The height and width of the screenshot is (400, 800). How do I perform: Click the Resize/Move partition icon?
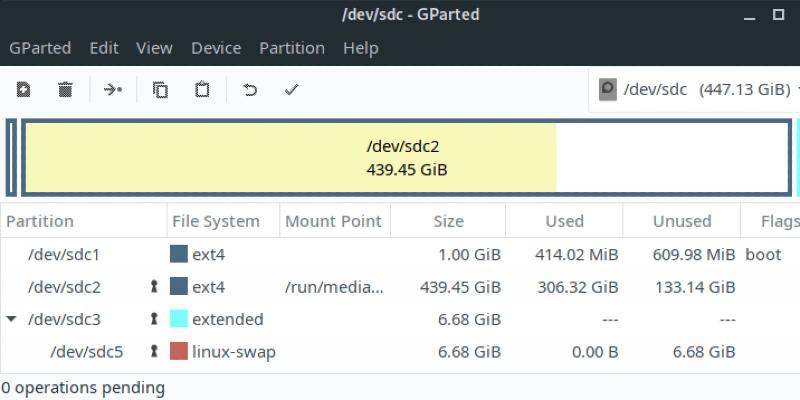(x=113, y=90)
